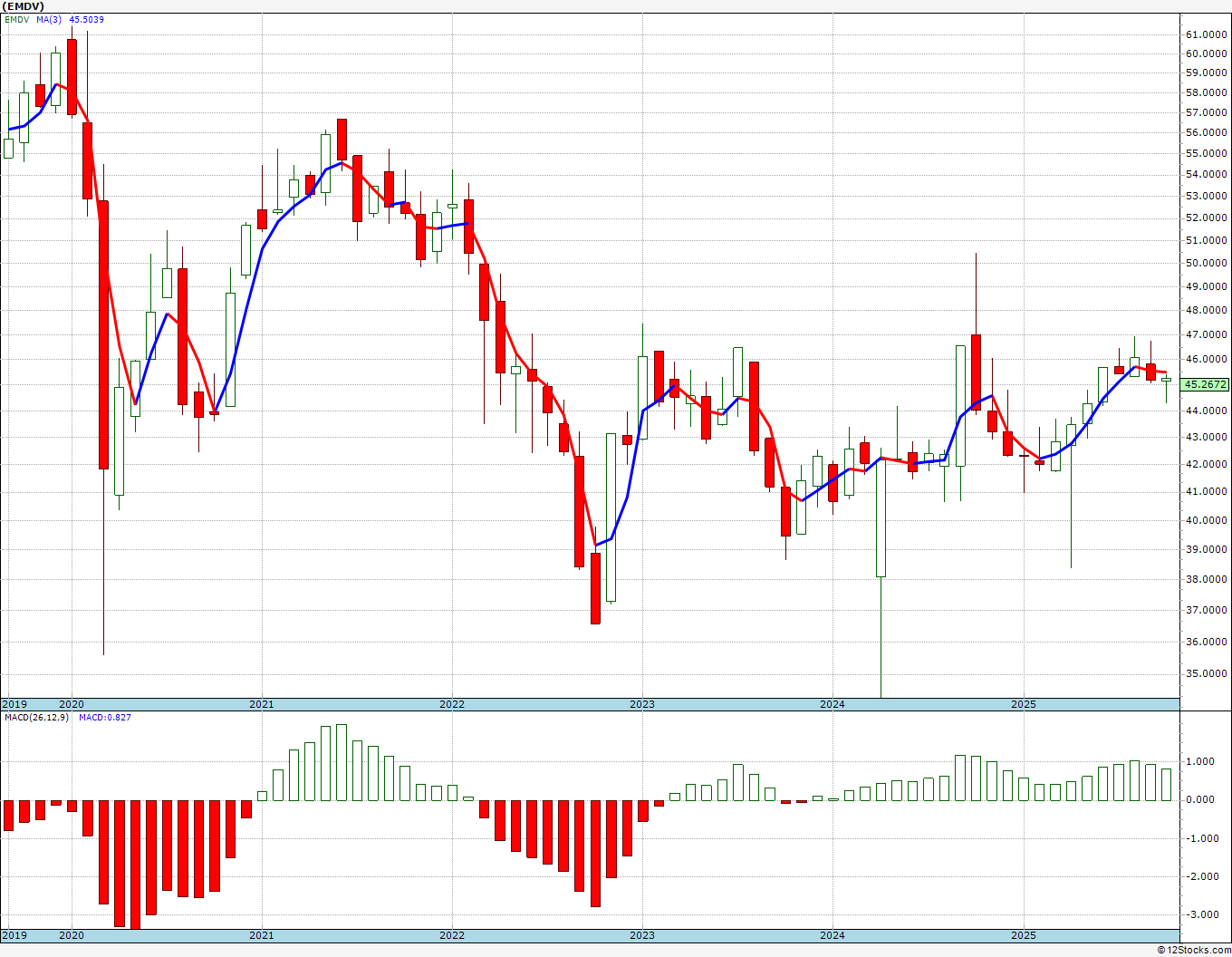
Task: Click the 42.0000 price level
Action: click(x=1207, y=464)
